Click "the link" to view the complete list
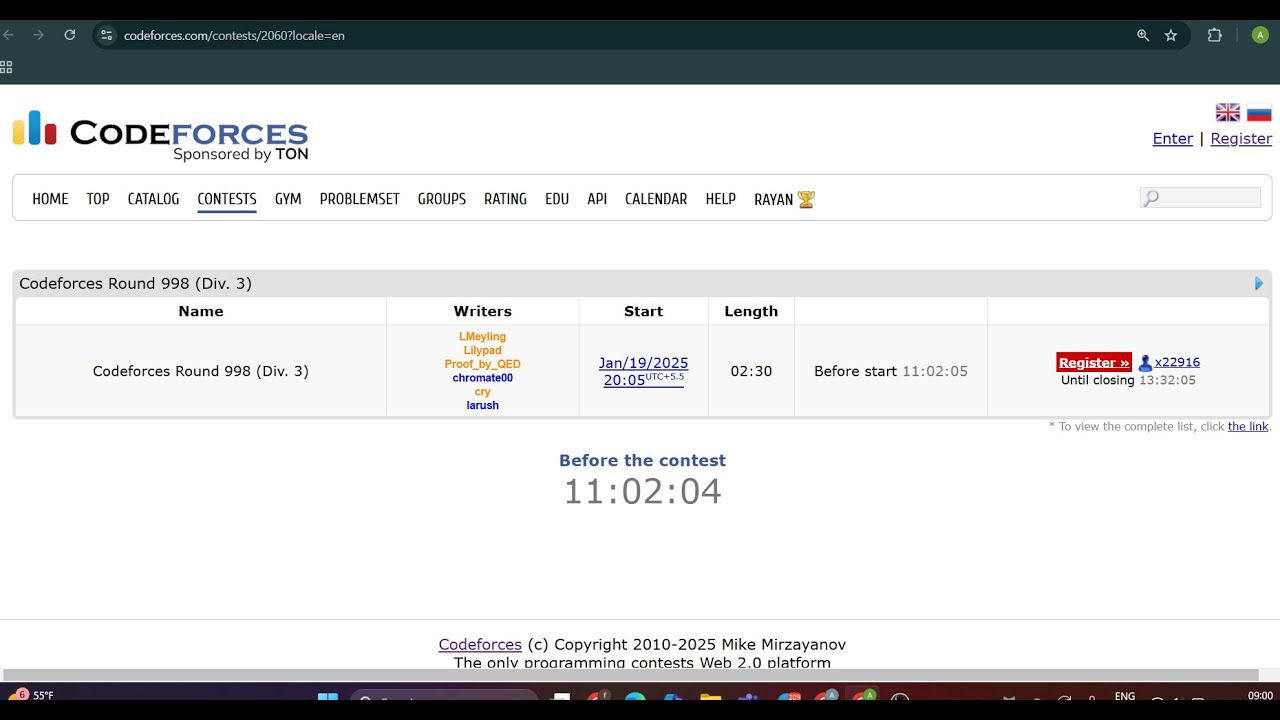 (x=1248, y=426)
